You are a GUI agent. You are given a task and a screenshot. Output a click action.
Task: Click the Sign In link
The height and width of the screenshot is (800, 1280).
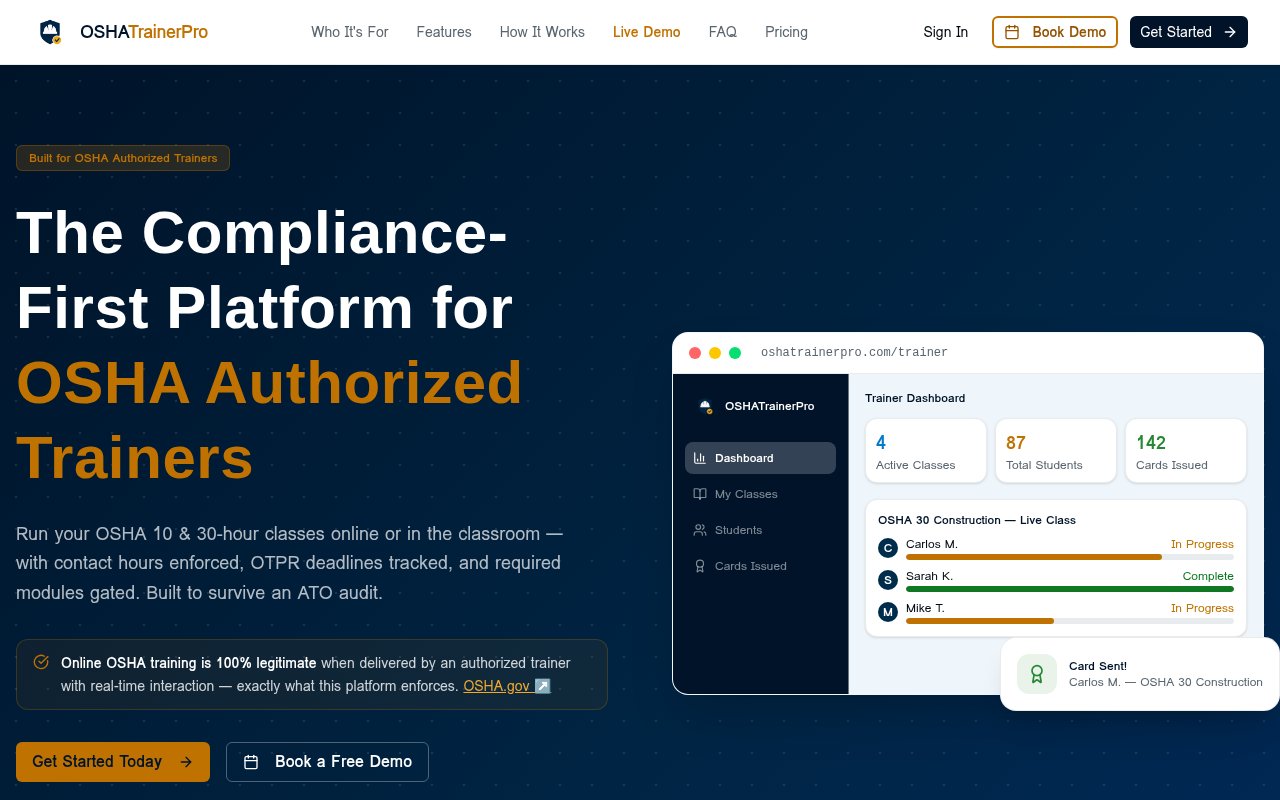[x=946, y=32]
